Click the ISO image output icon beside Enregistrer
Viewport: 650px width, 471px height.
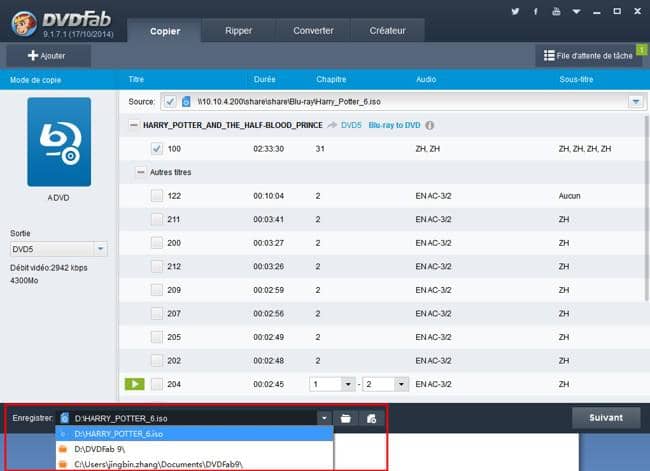point(371,418)
